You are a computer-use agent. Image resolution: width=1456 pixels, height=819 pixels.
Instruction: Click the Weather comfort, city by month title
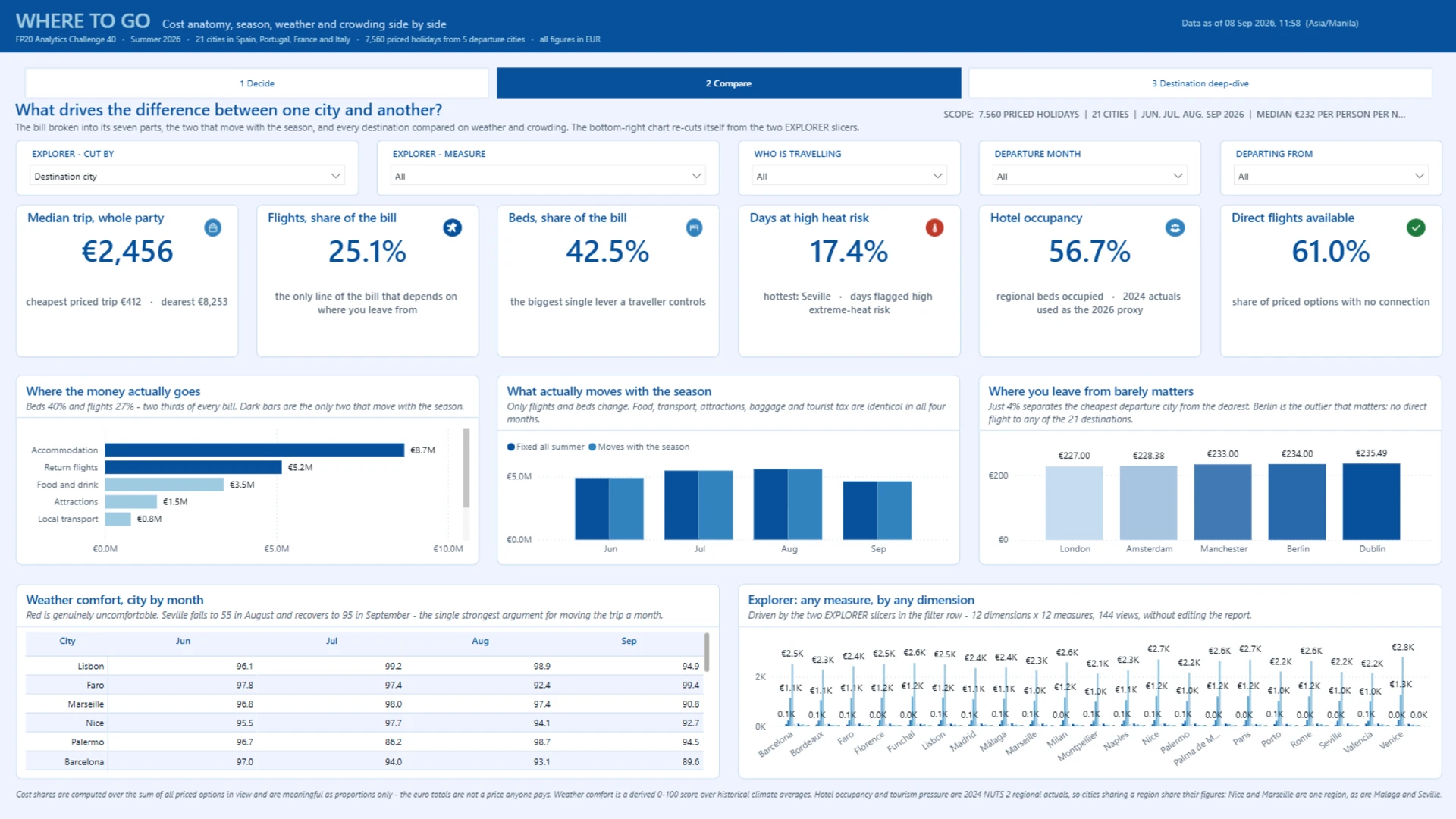click(x=115, y=600)
